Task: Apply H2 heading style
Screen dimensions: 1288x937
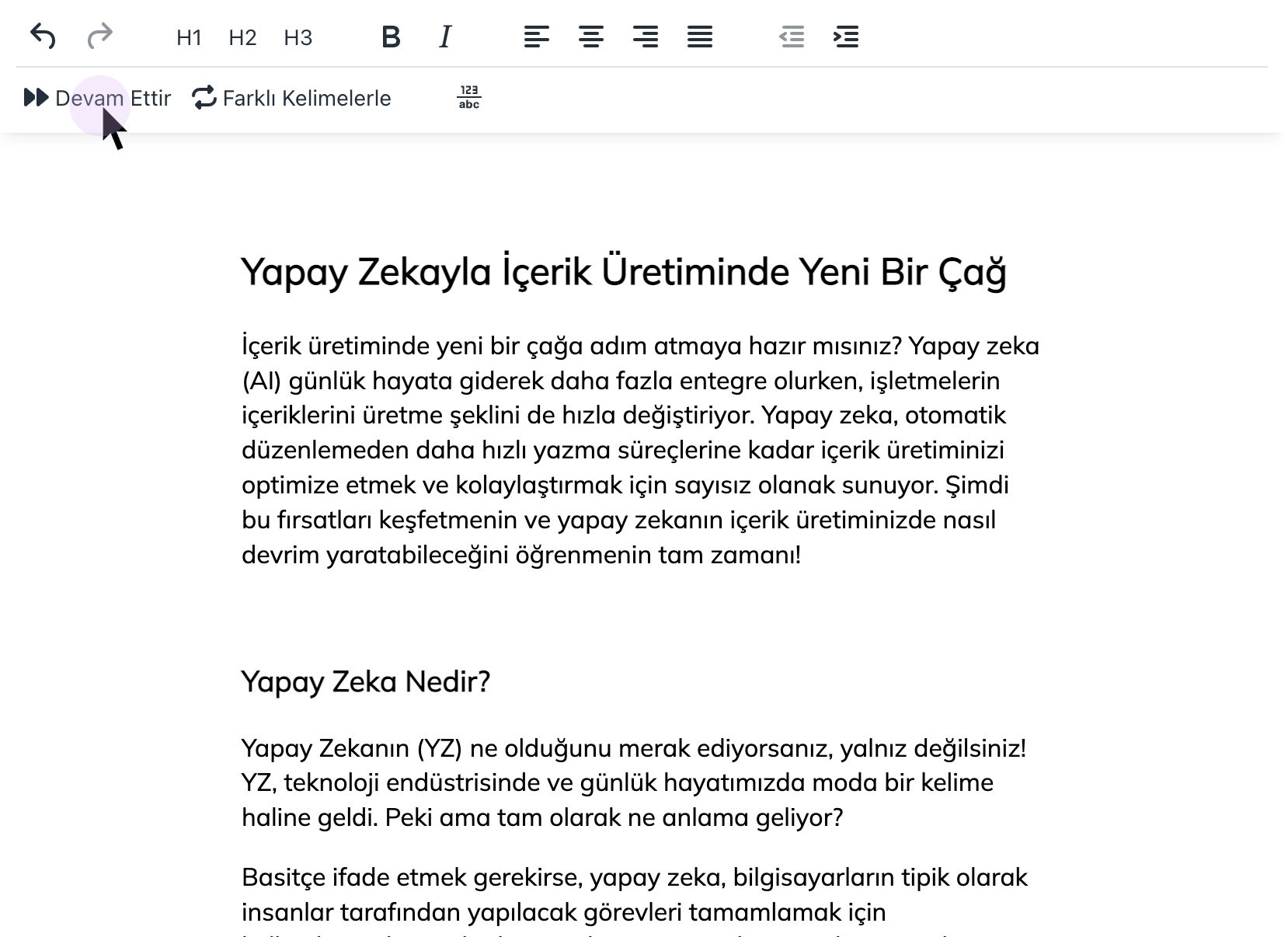Action: 242,37
